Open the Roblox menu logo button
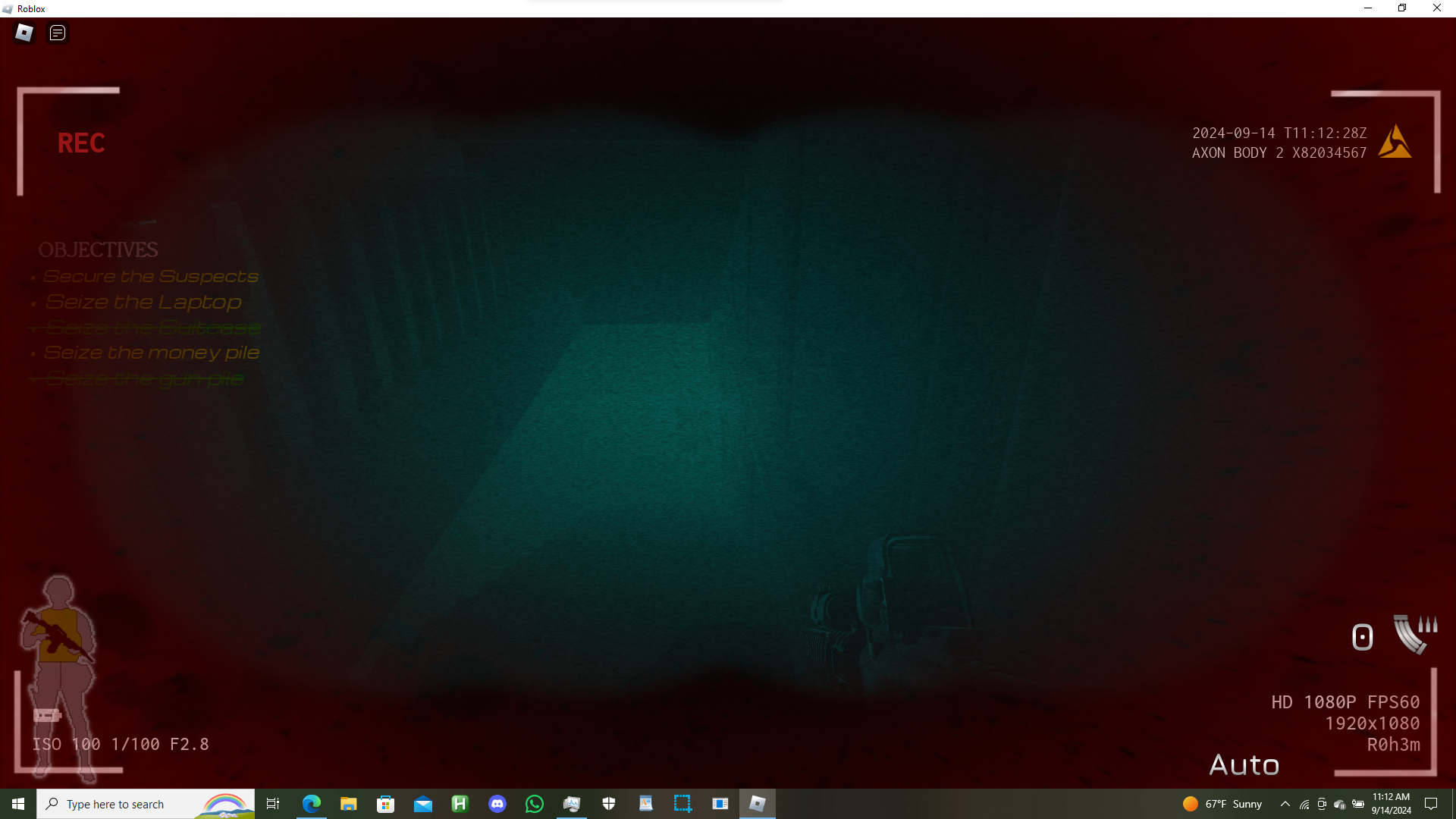Viewport: 1456px width, 819px height. (x=24, y=33)
